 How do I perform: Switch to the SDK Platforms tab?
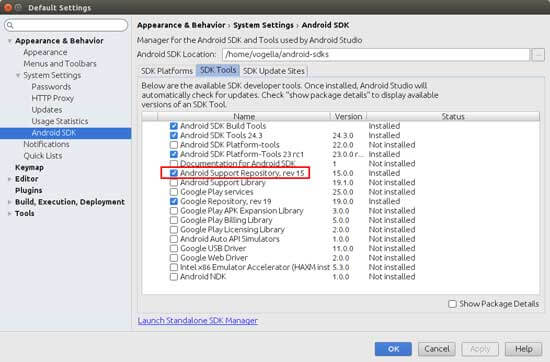(167, 71)
